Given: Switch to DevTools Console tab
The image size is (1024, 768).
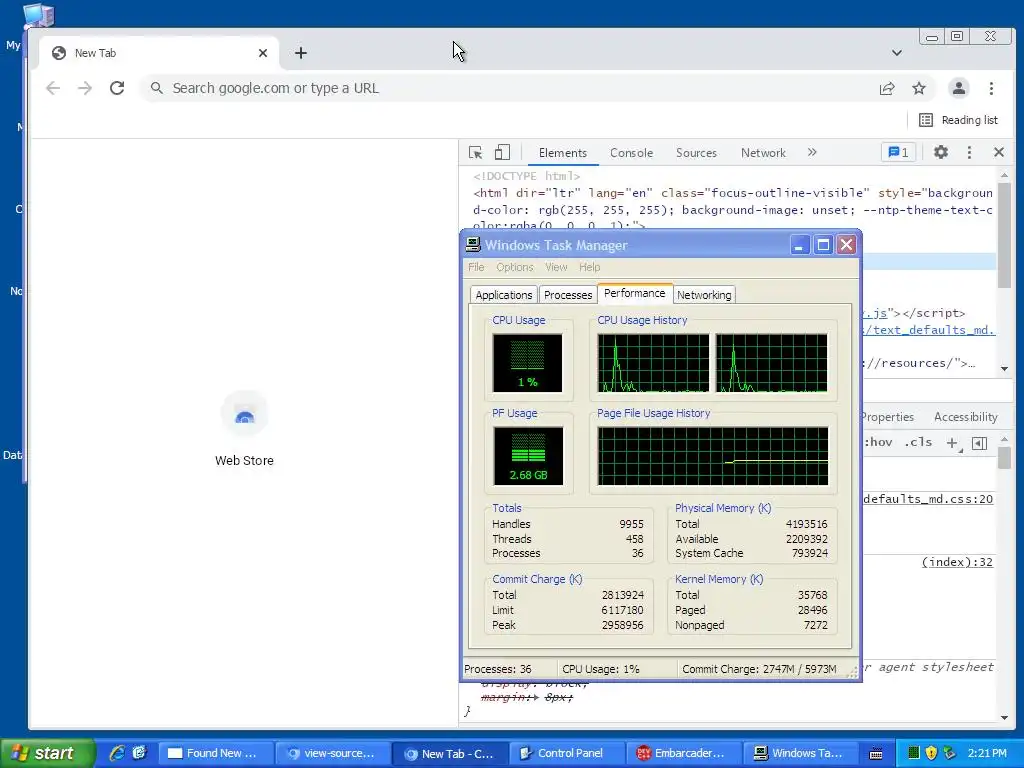Looking at the screenshot, I should (632, 153).
